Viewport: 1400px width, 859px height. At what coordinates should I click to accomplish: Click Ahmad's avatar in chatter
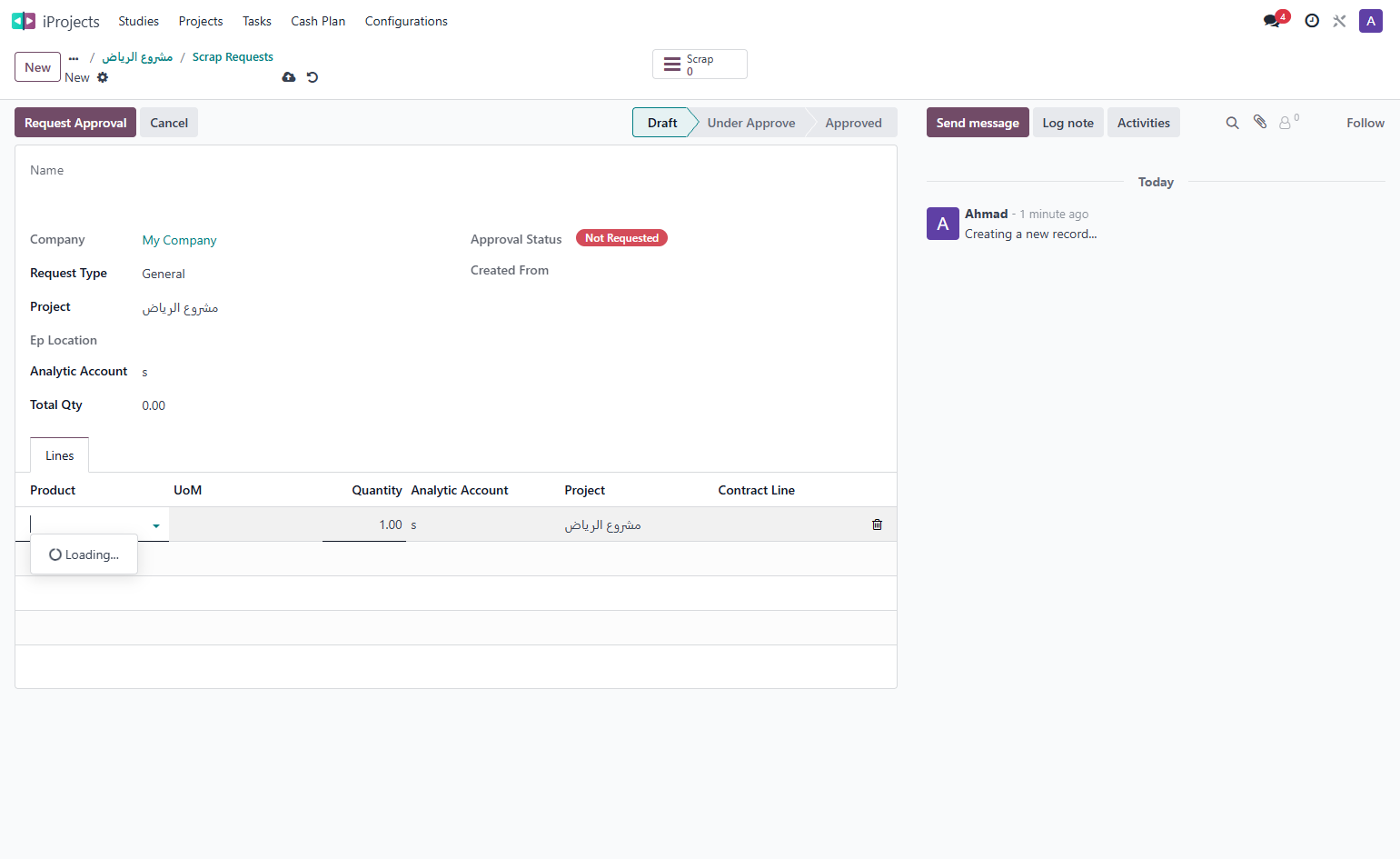point(943,224)
